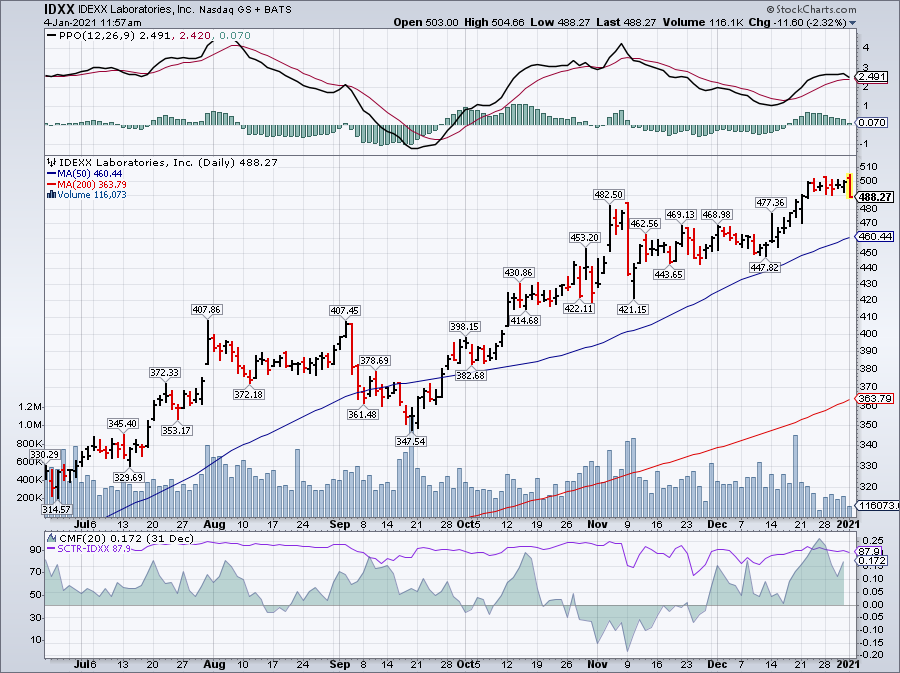Click the Chg -11.60 (-2.32%) value
Viewport: 900px width, 673px height.
click(x=798, y=22)
